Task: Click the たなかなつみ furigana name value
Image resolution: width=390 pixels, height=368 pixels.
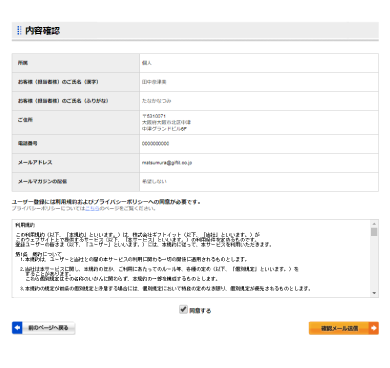Action: 156,101
